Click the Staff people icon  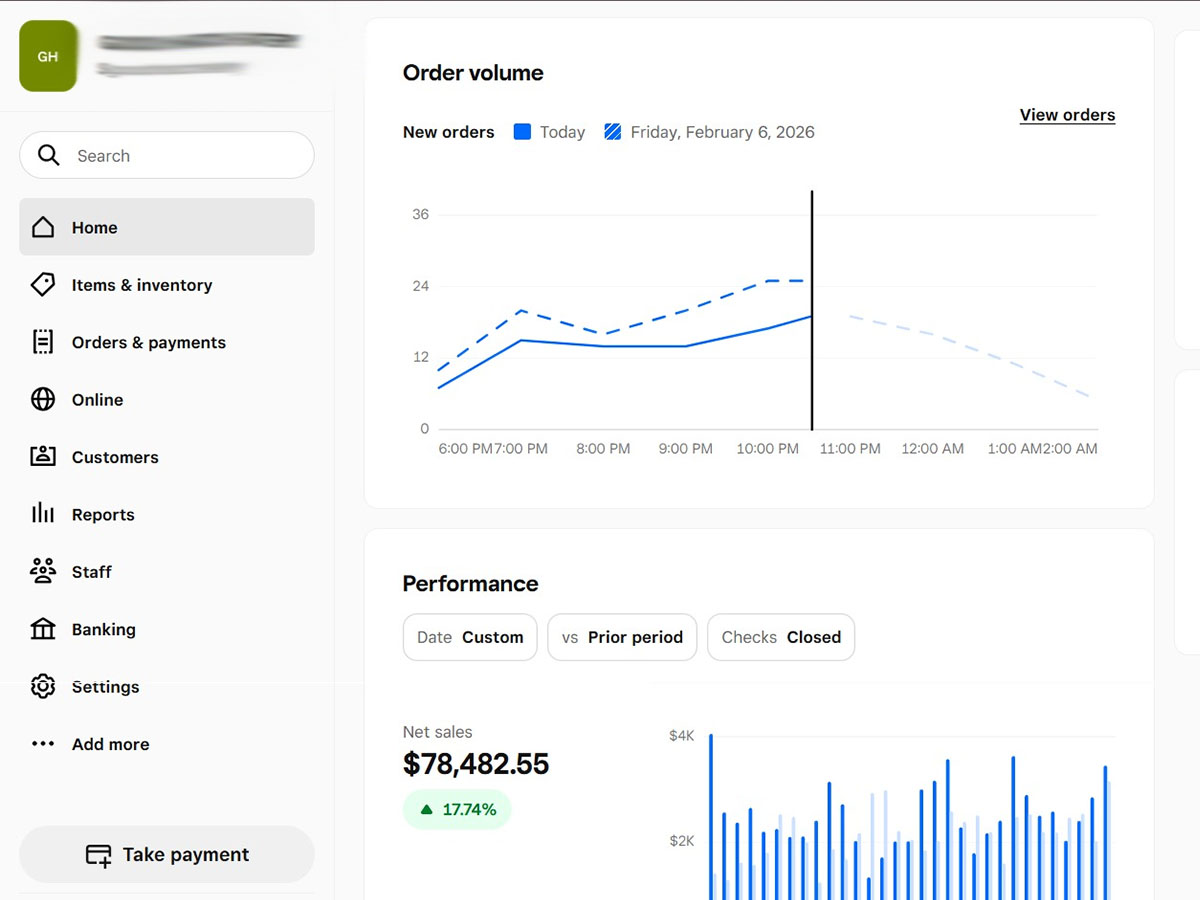tap(43, 571)
